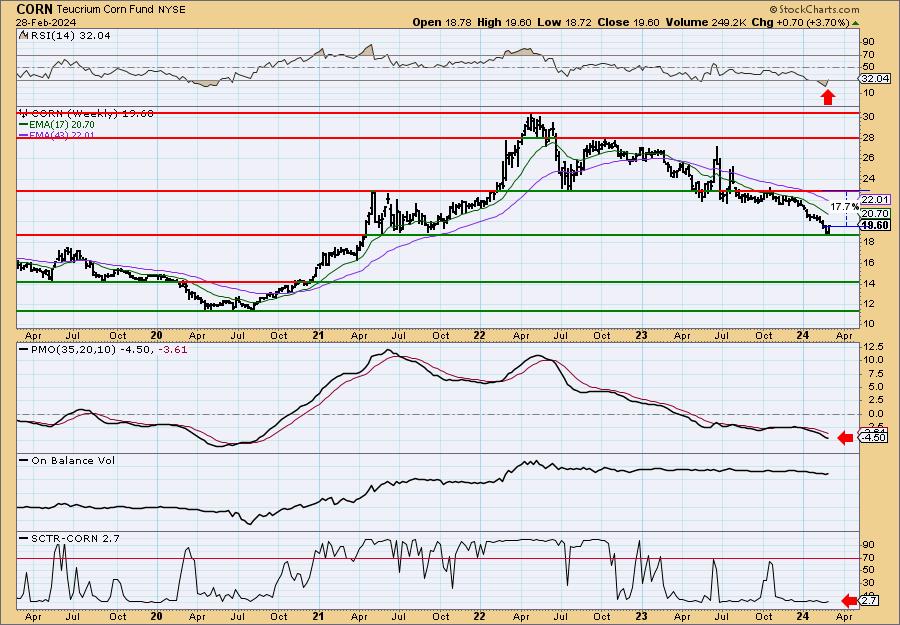Click year 22 on bottom SCTR time axis

[x=480, y=616]
